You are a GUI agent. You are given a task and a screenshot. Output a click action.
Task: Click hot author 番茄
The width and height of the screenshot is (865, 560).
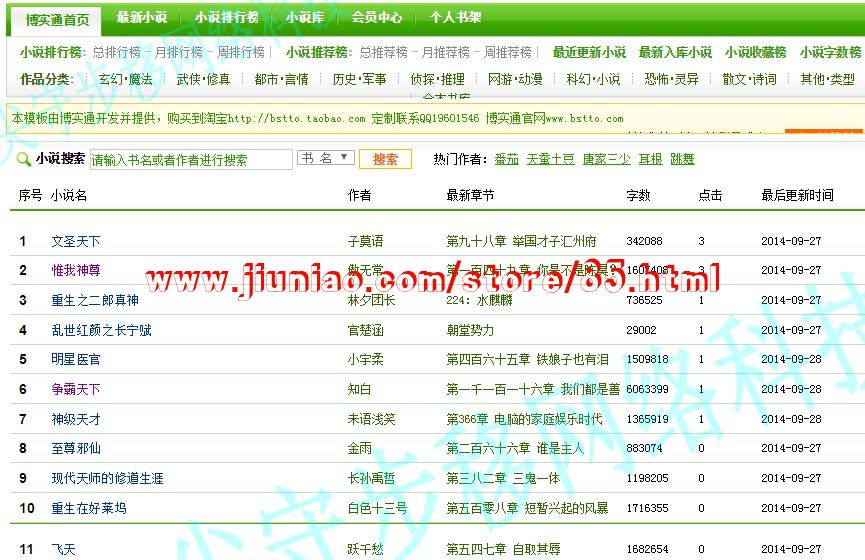coord(506,159)
